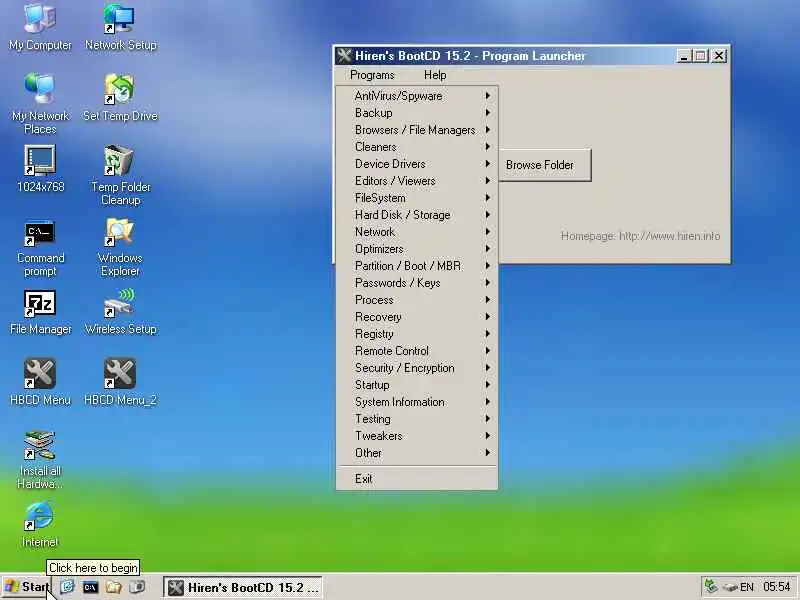800x600 pixels.
Task: Choose Exit from Programs menu
Action: (417, 479)
